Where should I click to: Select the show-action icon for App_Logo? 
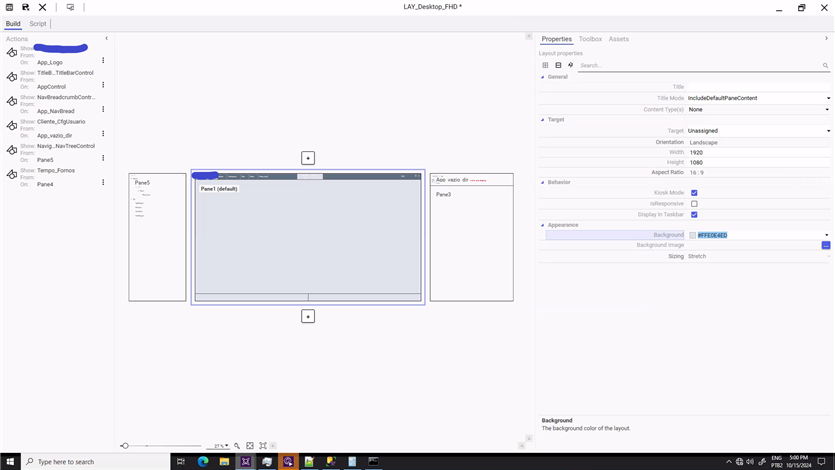tap(12, 52)
